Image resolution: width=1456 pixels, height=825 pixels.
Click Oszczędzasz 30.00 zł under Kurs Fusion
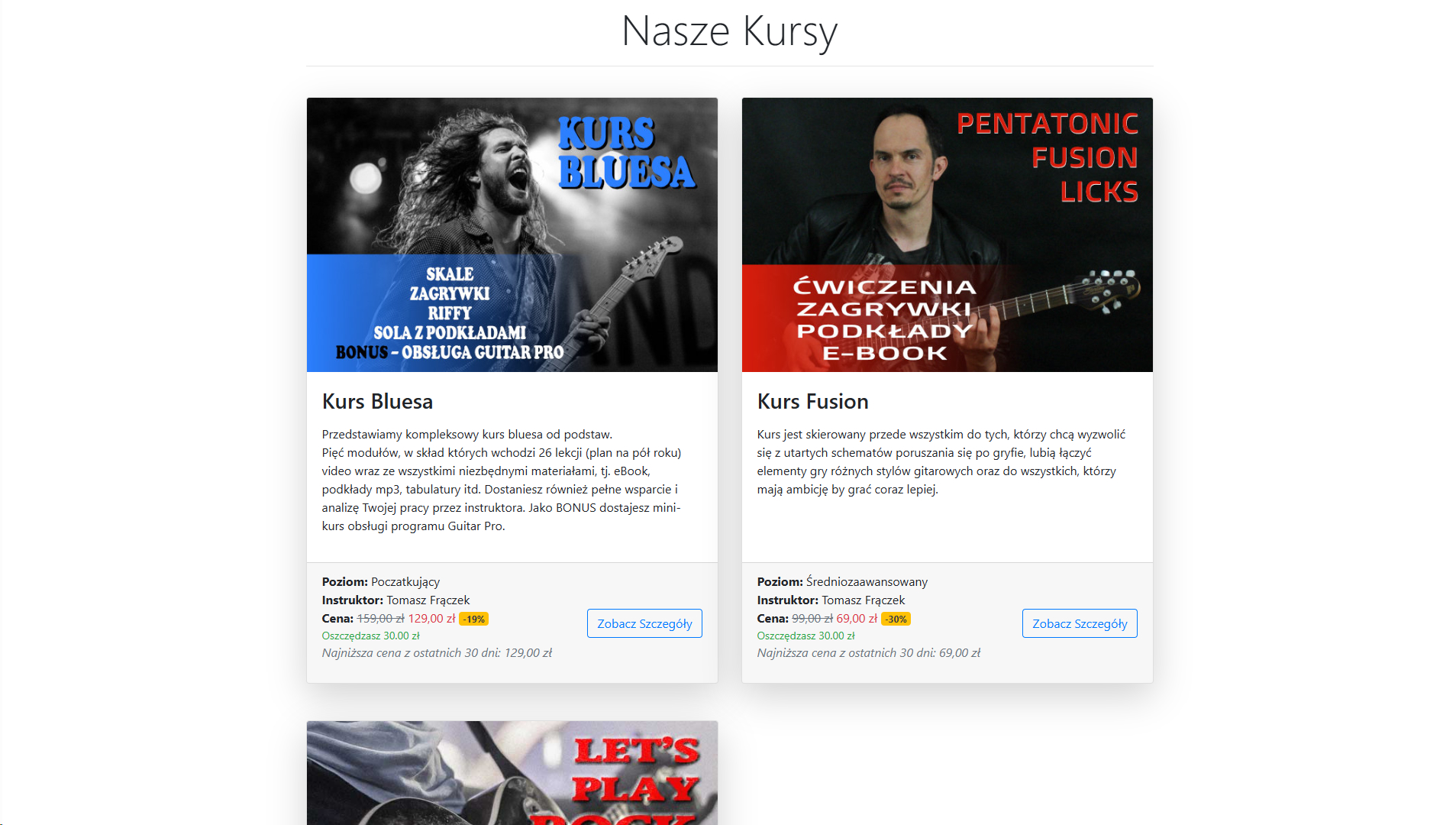click(805, 636)
